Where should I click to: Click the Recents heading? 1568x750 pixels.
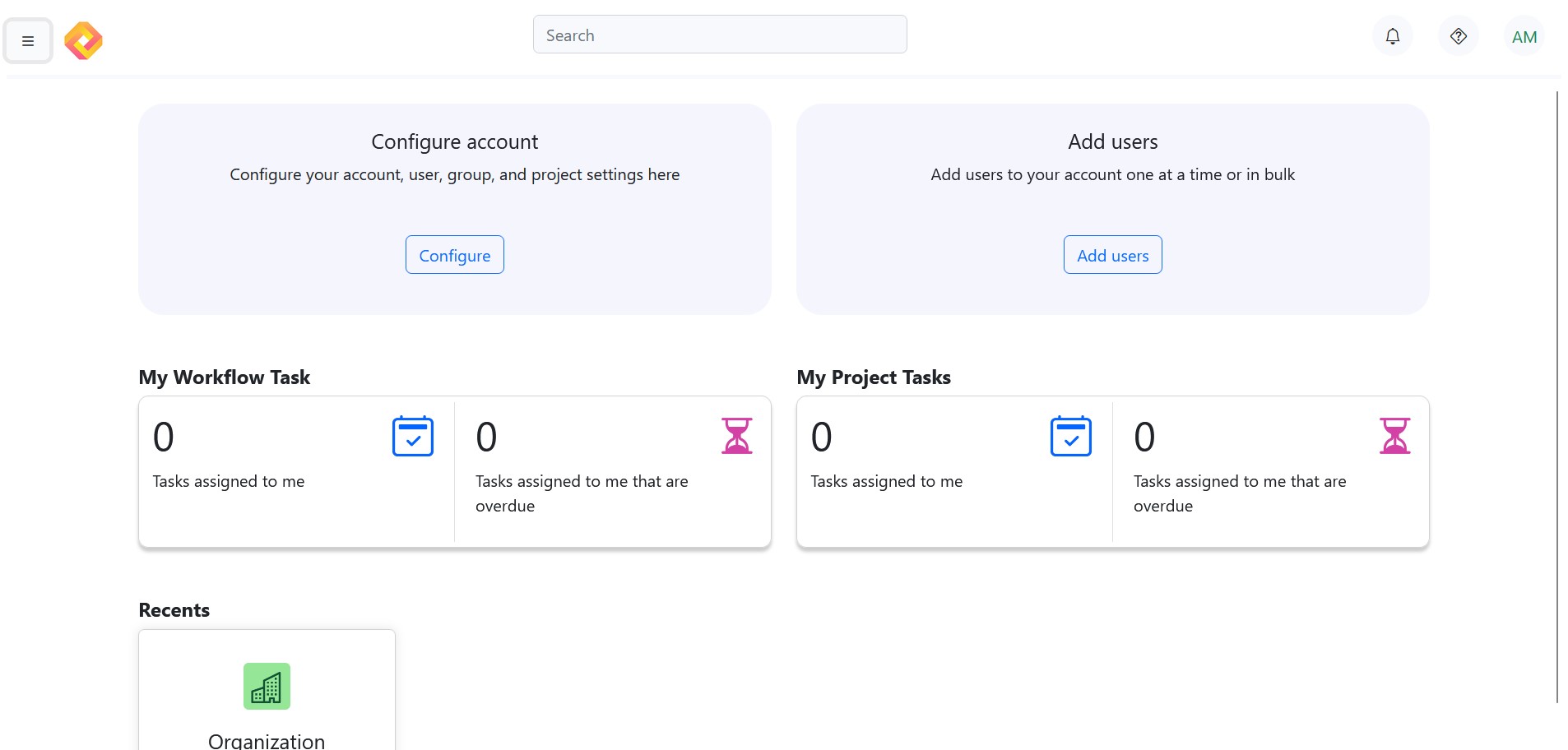coord(174,610)
